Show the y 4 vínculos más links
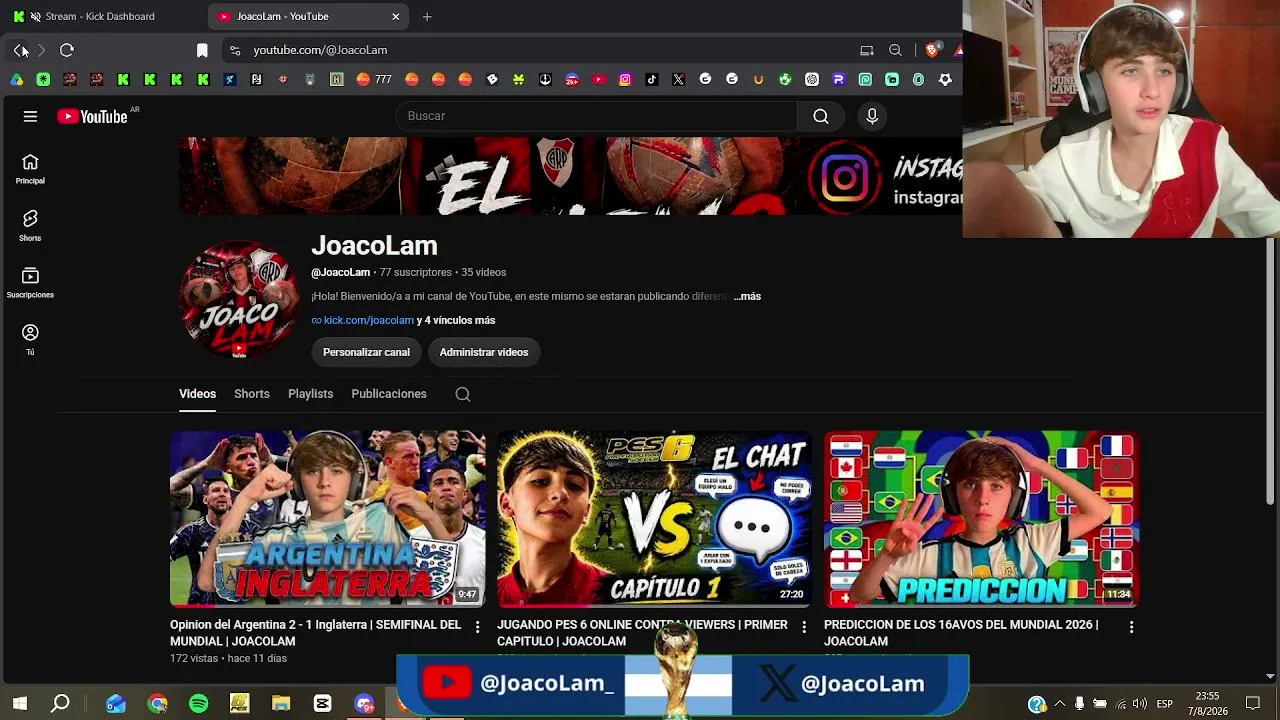This screenshot has height=720, width=1280. (x=456, y=320)
